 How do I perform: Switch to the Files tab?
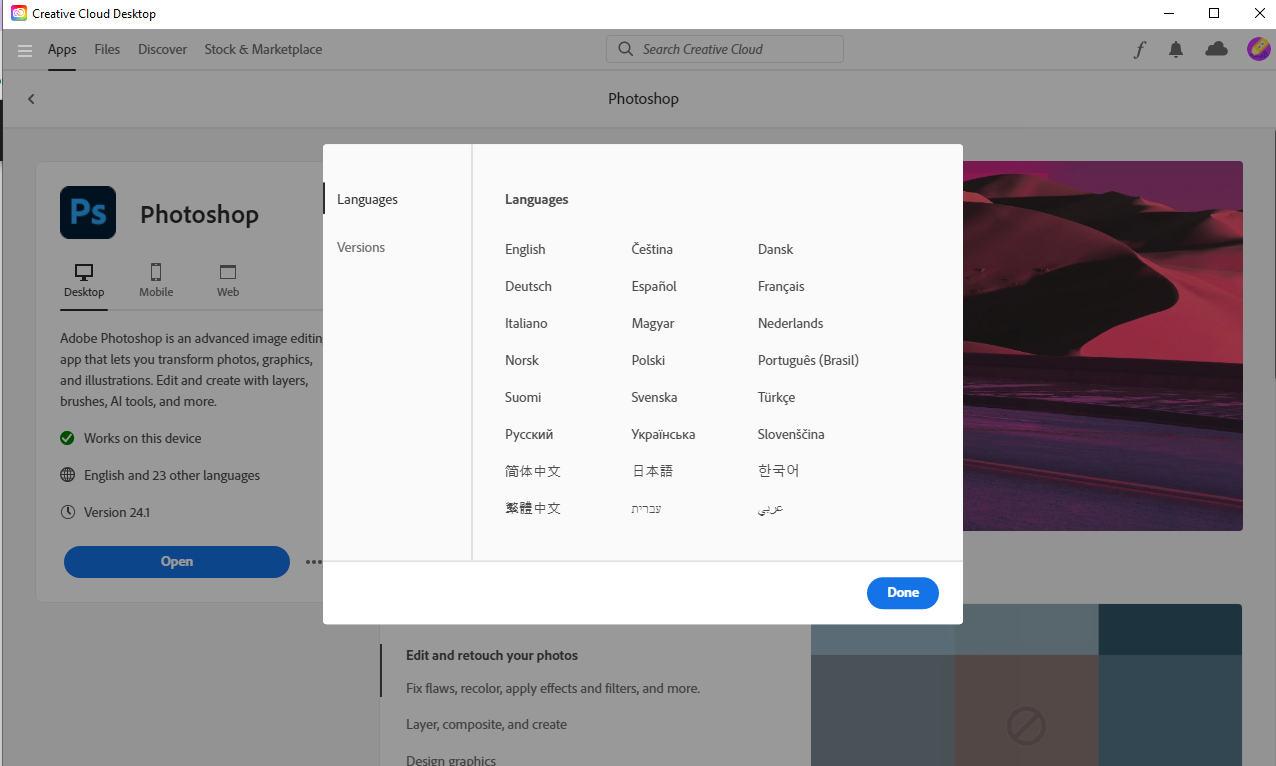(x=107, y=49)
